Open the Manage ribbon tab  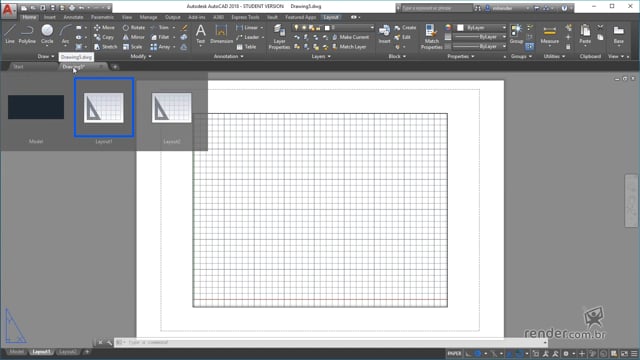pos(148,17)
